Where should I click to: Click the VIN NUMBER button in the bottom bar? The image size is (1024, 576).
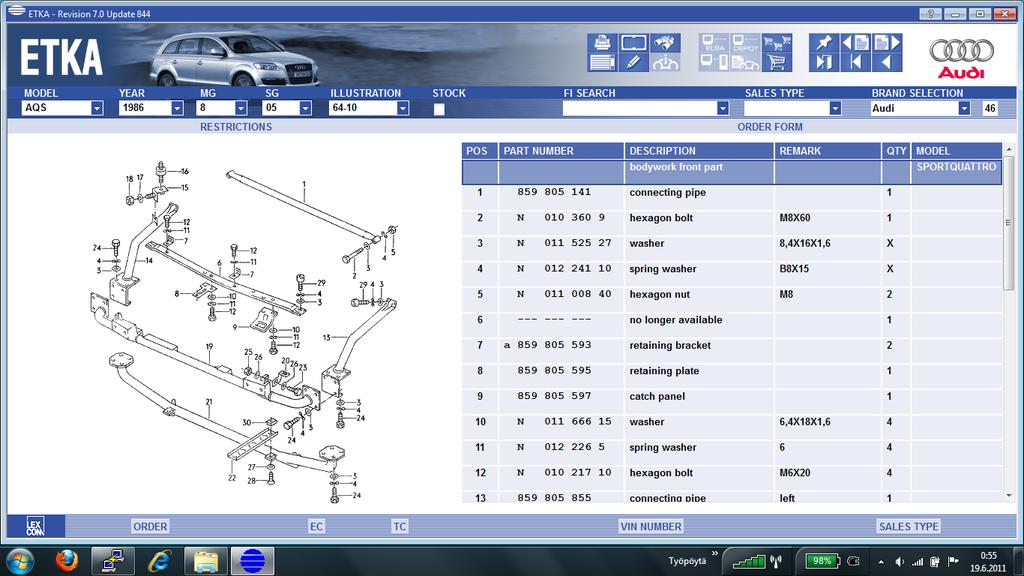[x=650, y=526]
